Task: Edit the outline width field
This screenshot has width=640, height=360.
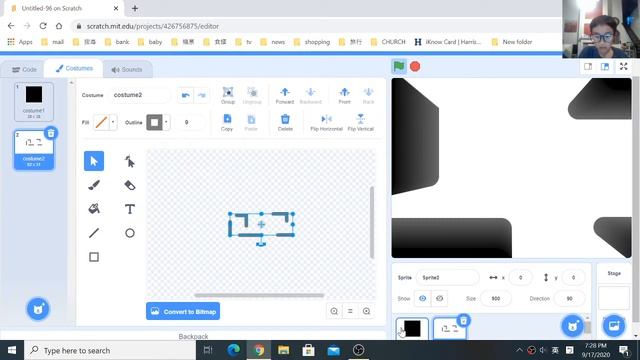Action: [x=187, y=122]
